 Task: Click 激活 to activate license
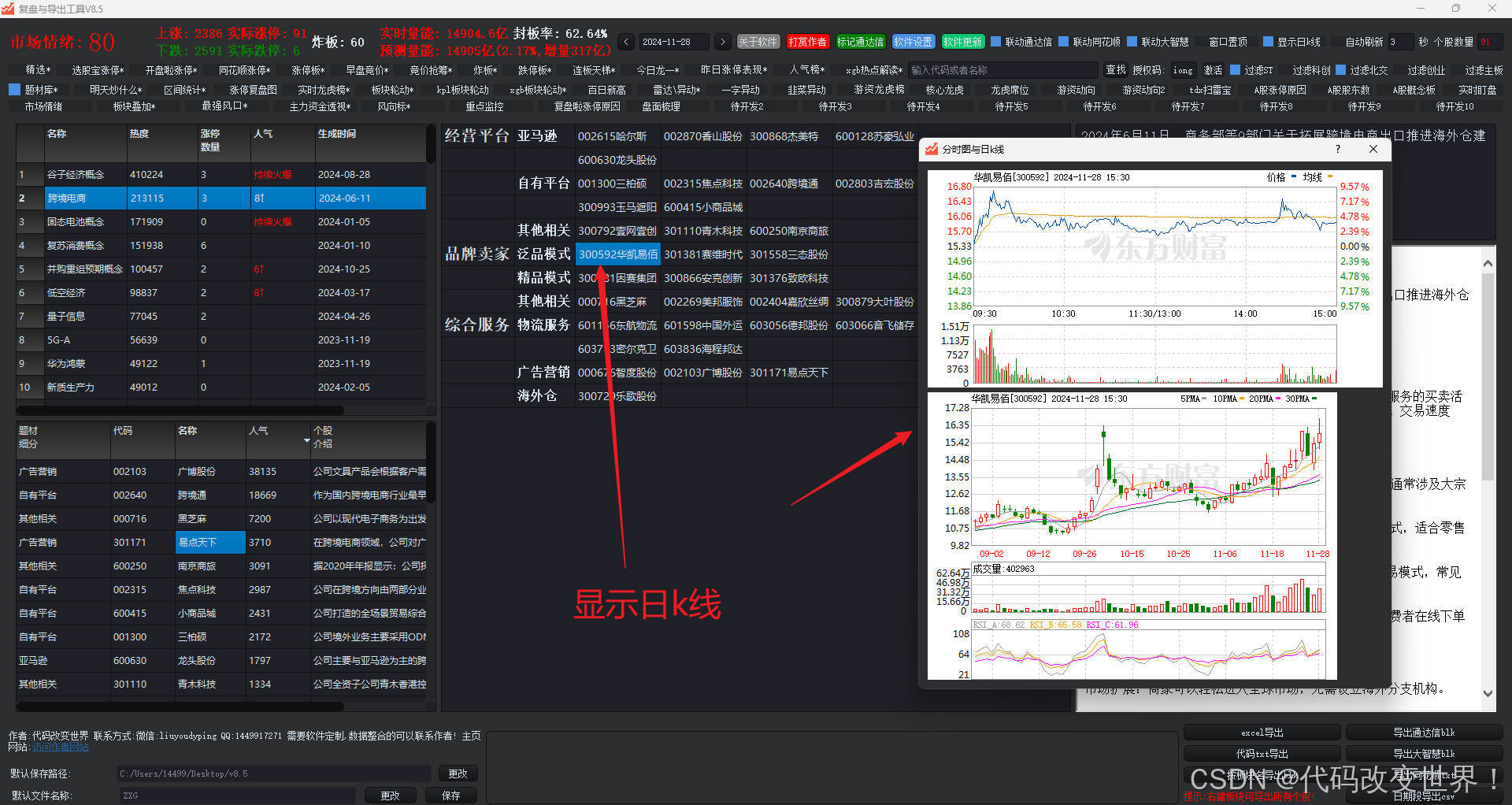[1213, 70]
